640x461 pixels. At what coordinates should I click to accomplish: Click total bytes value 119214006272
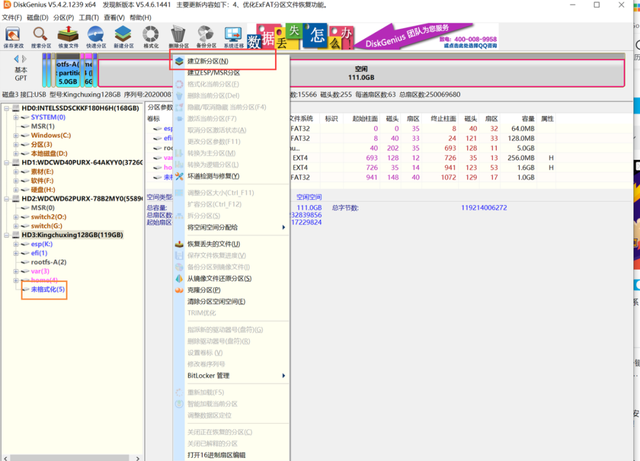point(484,208)
